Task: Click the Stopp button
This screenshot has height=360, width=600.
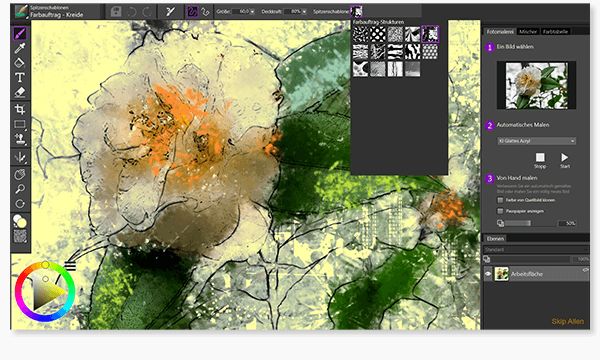Action: coord(540,160)
